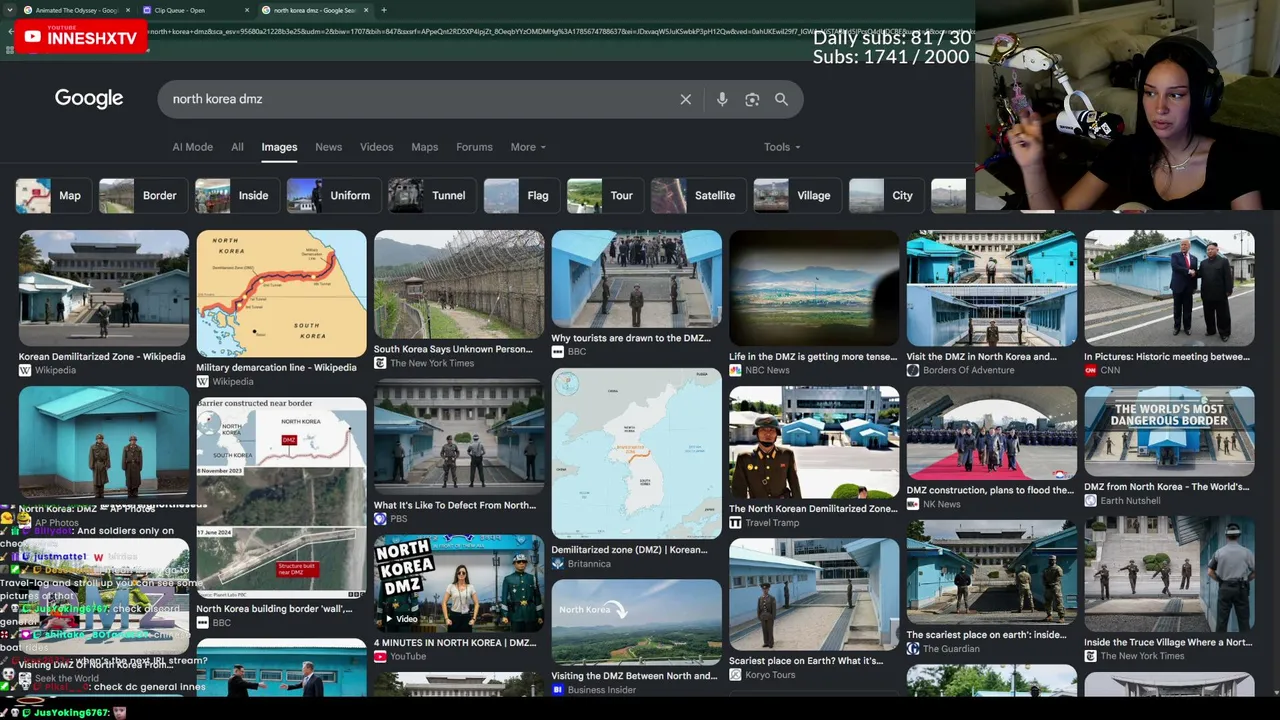
Task: Click the Britannica favicon
Action: pos(558,563)
